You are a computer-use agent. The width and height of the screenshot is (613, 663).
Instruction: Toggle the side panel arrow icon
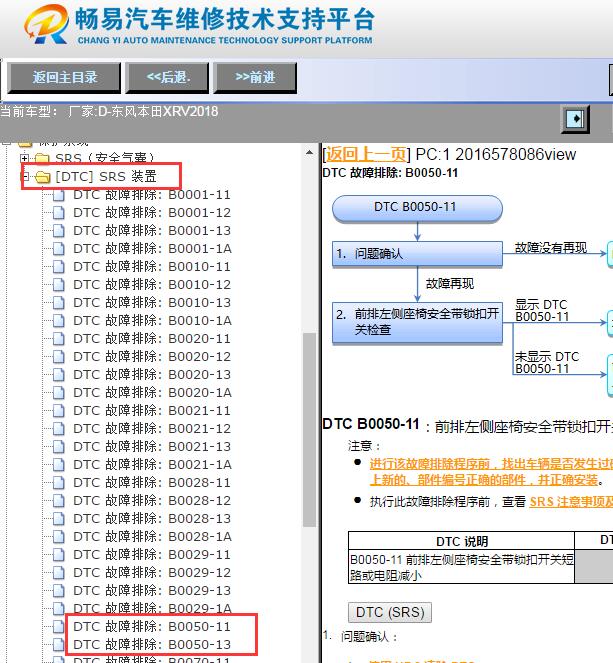pos(575,118)
